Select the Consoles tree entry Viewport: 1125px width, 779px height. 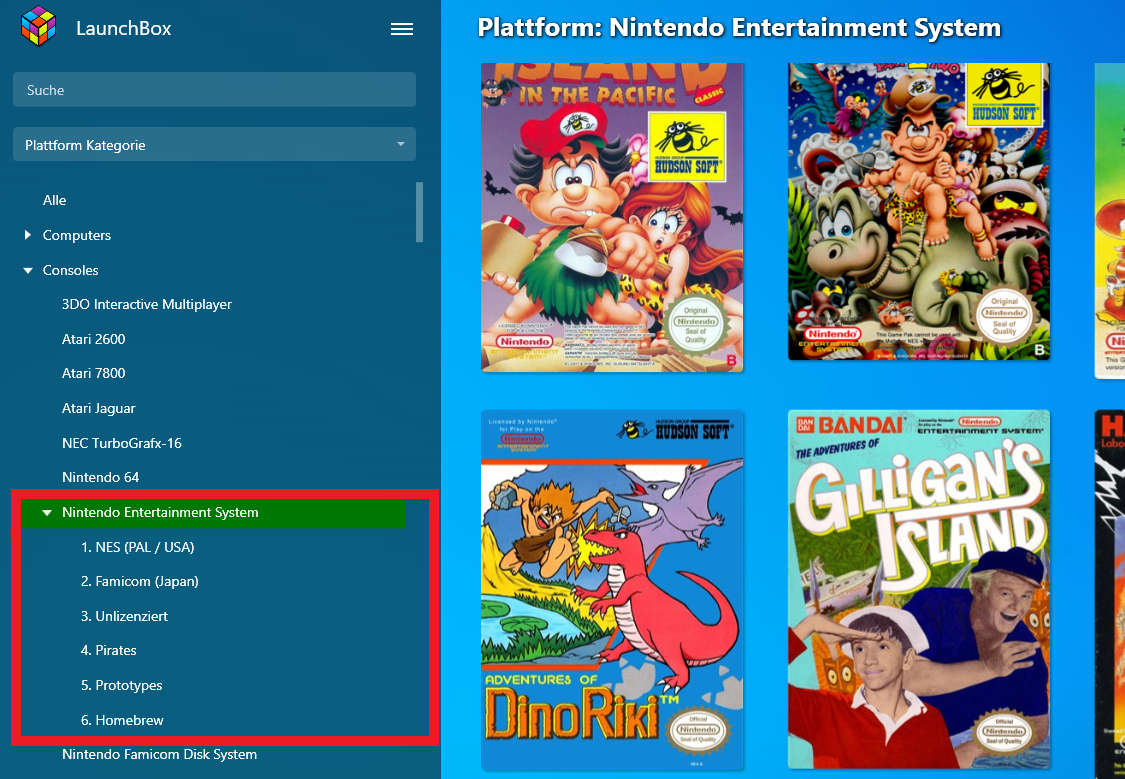pyautogui.click(x=70, y=270)
